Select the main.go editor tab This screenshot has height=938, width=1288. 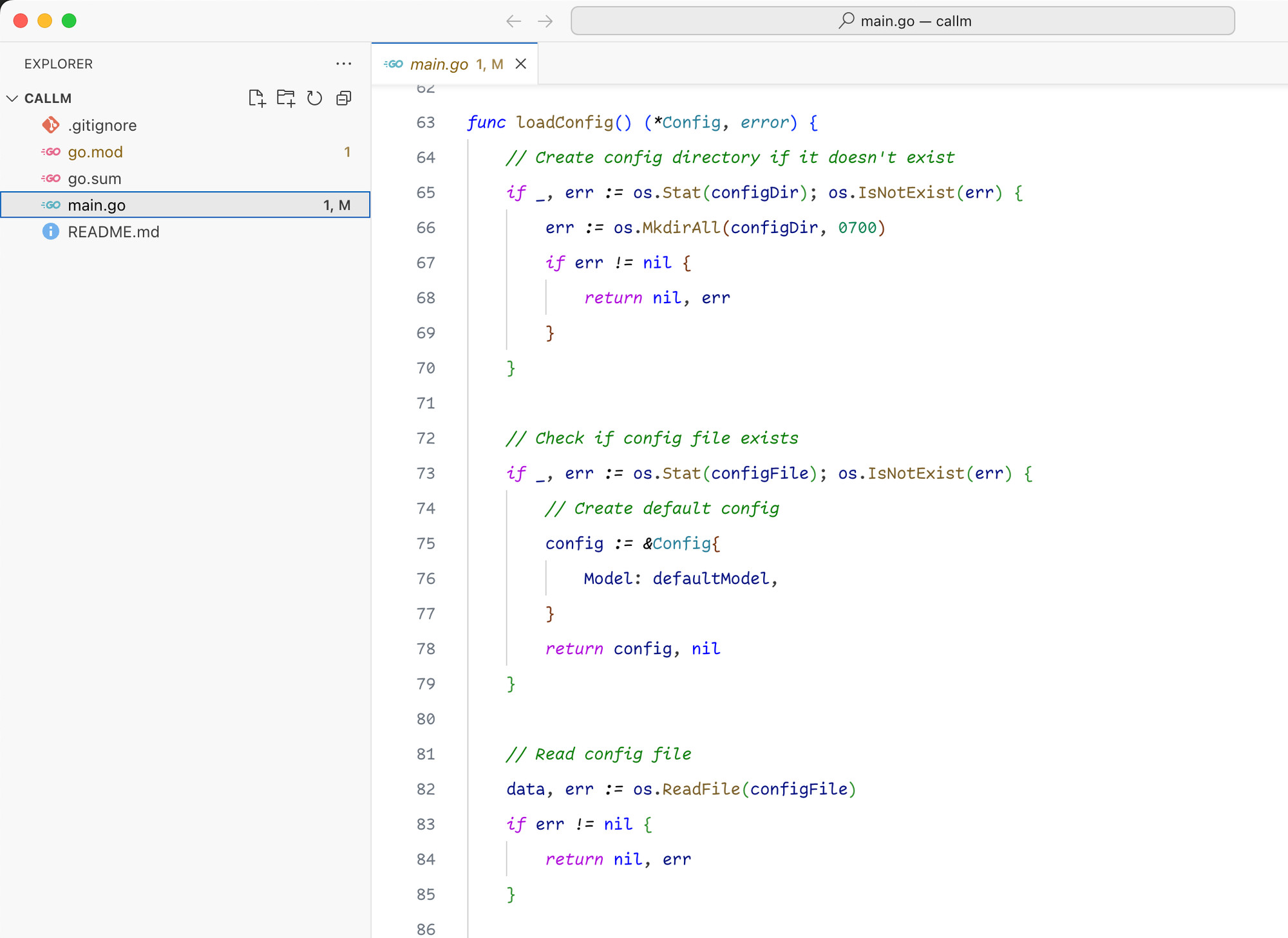tap(455, 64)
